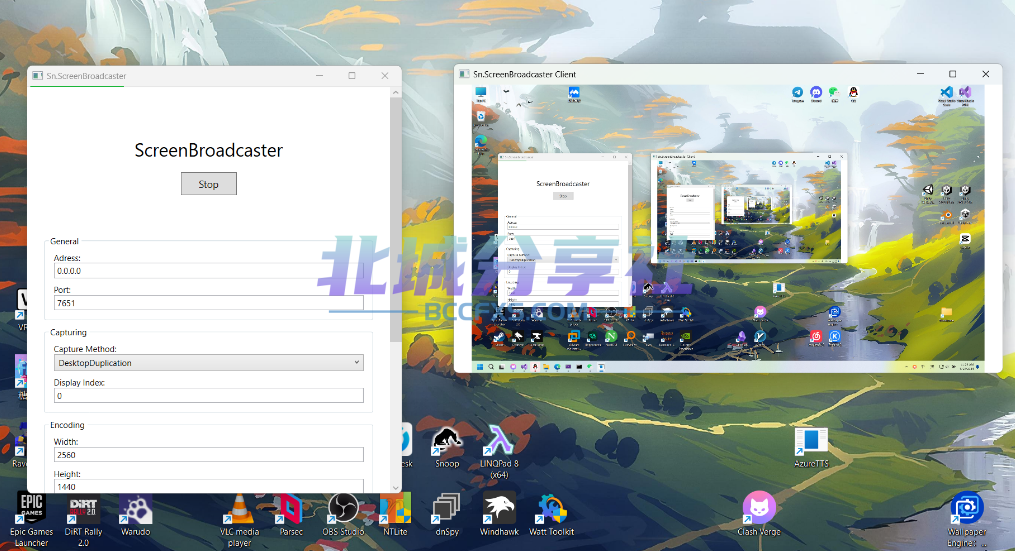
Task: Select the NTLite desktop icon
Action: coord(395,515)
